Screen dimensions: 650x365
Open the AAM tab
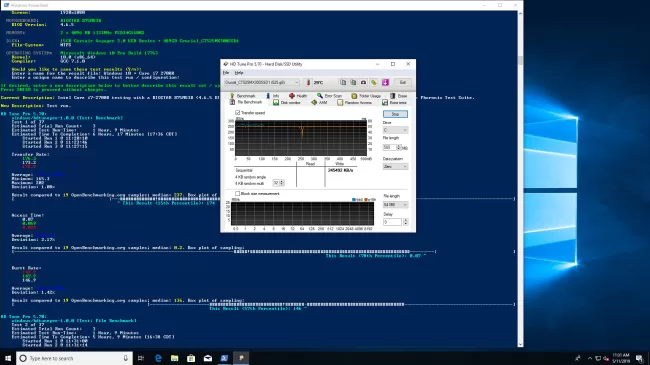tap(320, 102)
